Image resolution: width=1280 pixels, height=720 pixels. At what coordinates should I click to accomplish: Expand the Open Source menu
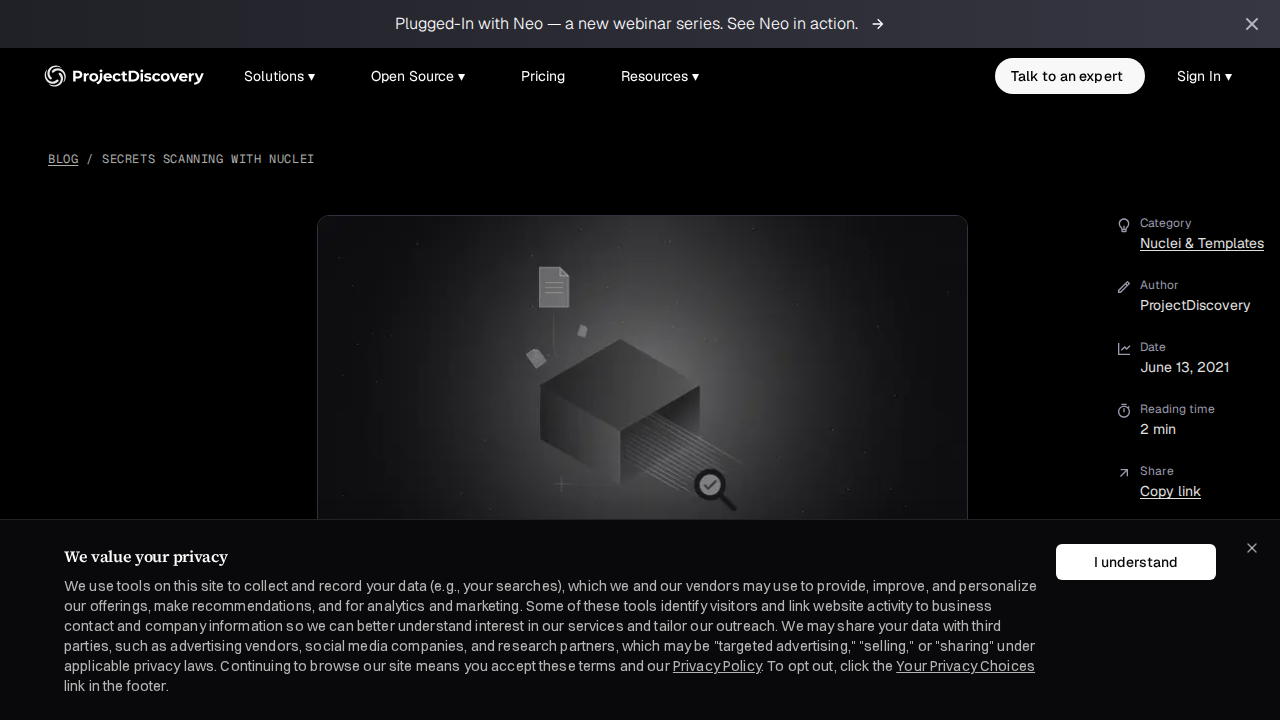click(x=418, y=76)
